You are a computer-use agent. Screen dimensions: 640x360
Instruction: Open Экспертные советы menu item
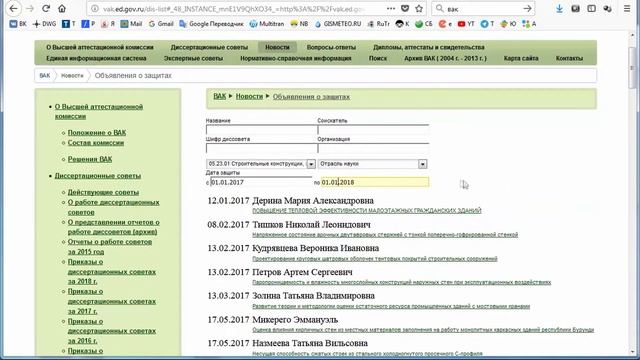(193, 58)
